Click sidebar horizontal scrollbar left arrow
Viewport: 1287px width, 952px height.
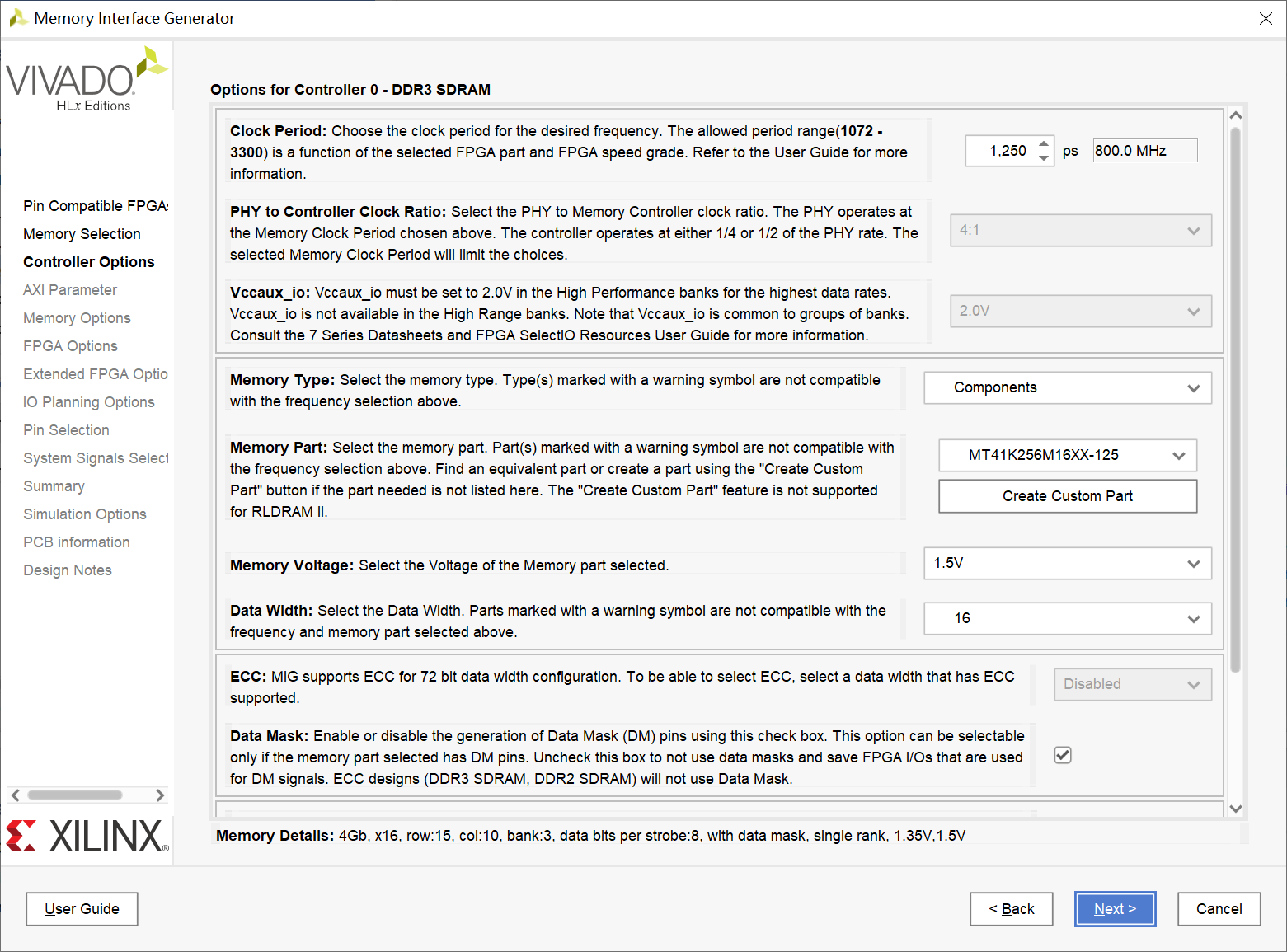(15, 795)
